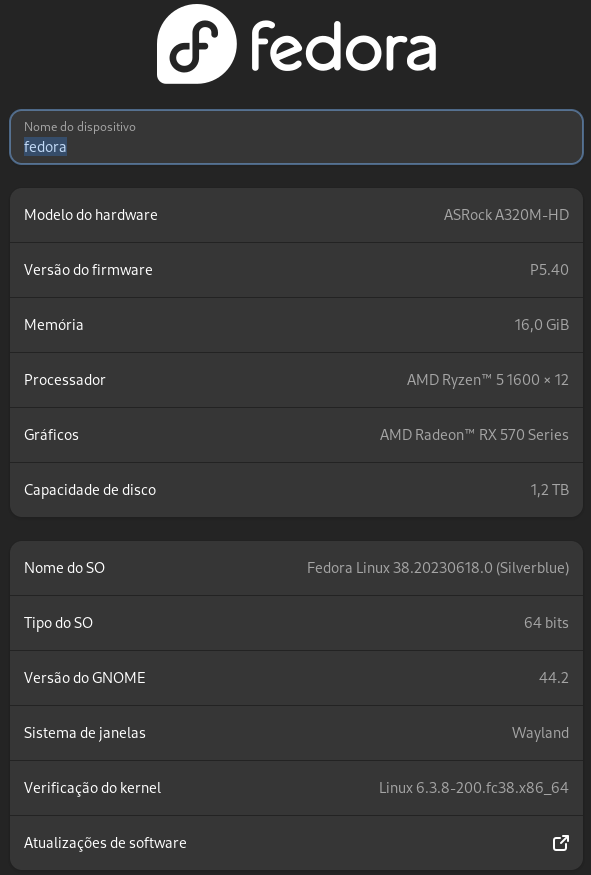The height and width of the screenshot is (875, 591).
Task: Click the Wayland window system value
Action: (x=540, y=733)
